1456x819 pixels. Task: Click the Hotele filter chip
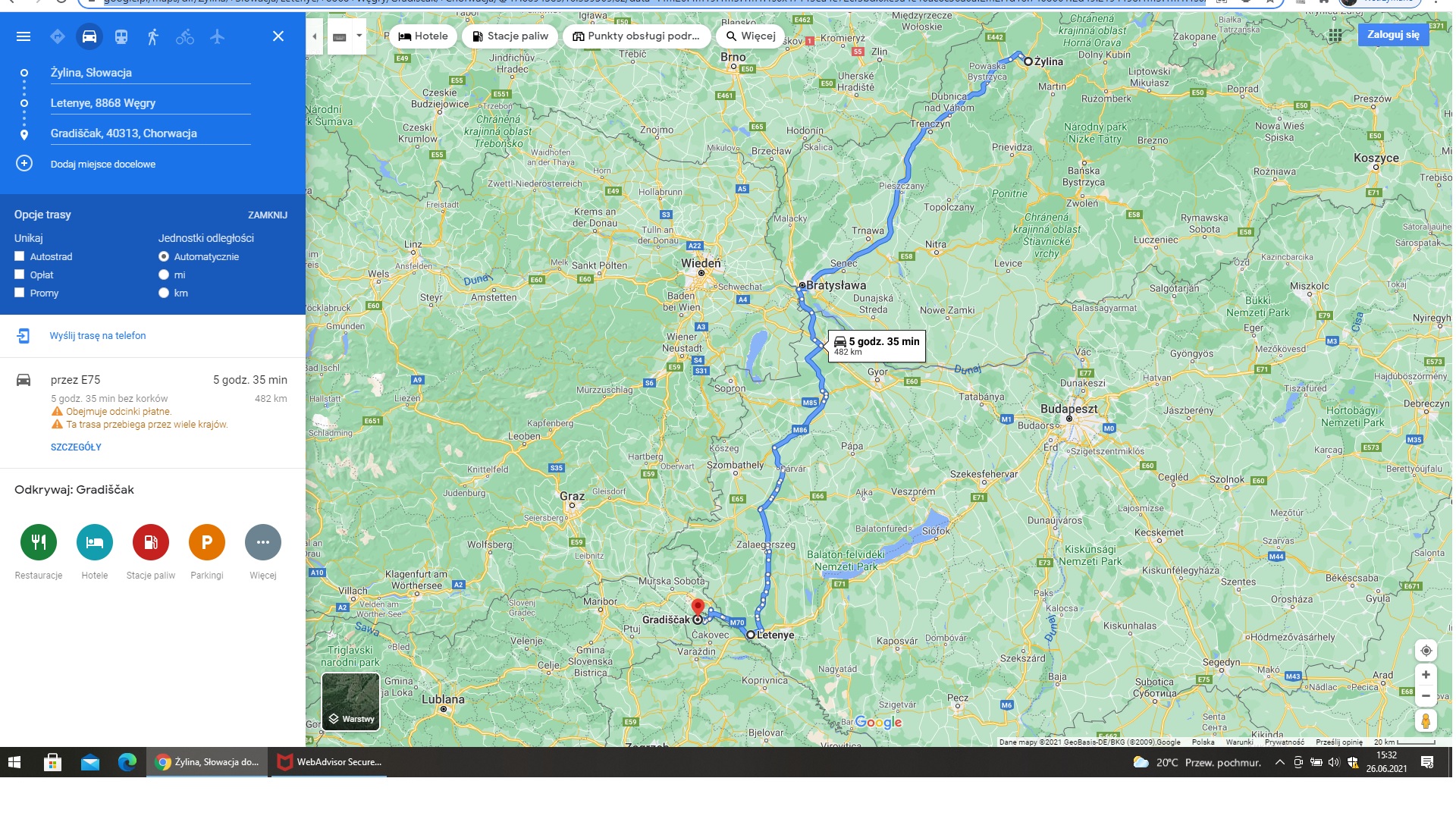point(423,36)
